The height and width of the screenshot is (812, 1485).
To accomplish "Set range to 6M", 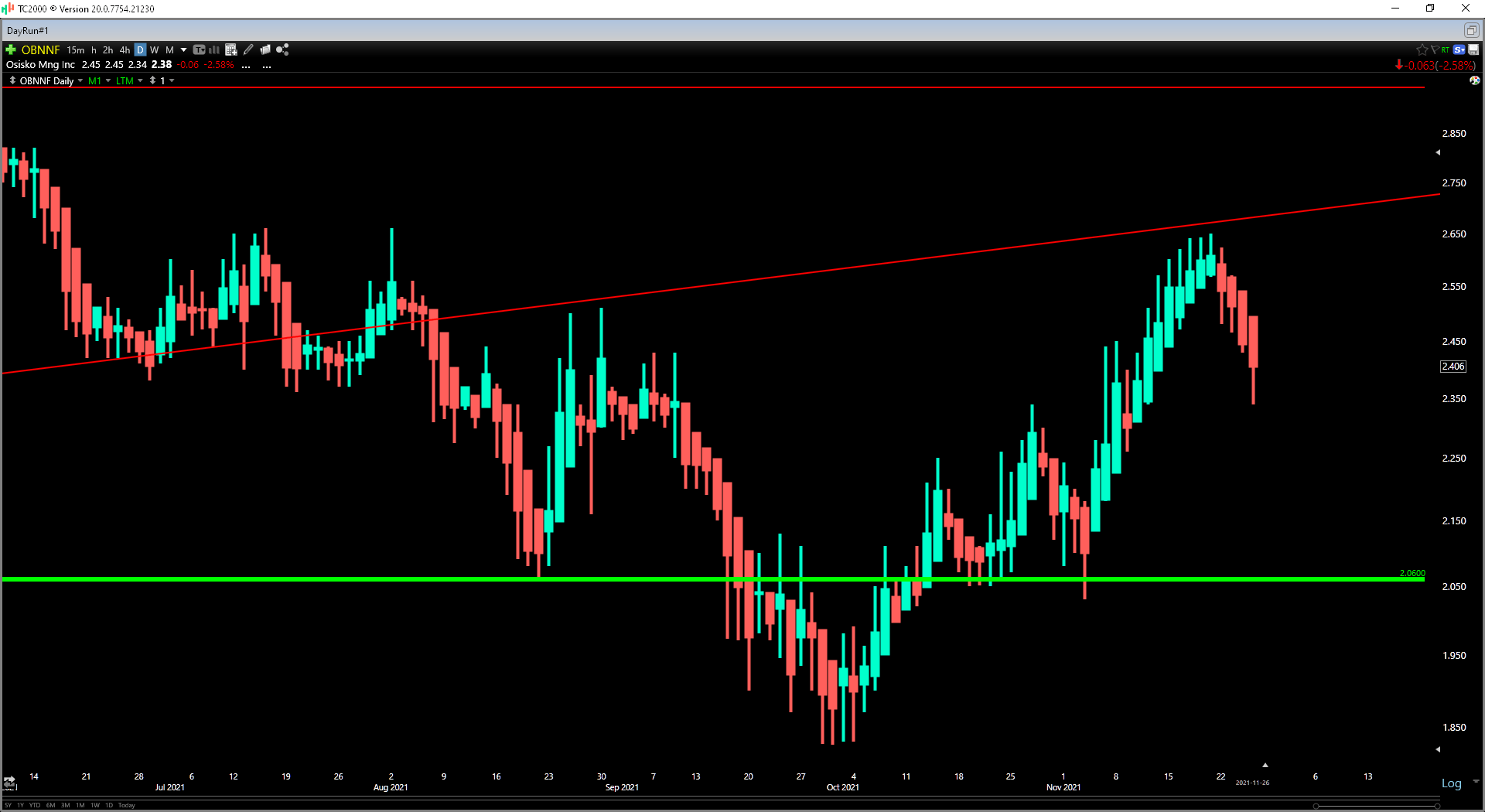I will pyautogui.click(x=51, y=805).
